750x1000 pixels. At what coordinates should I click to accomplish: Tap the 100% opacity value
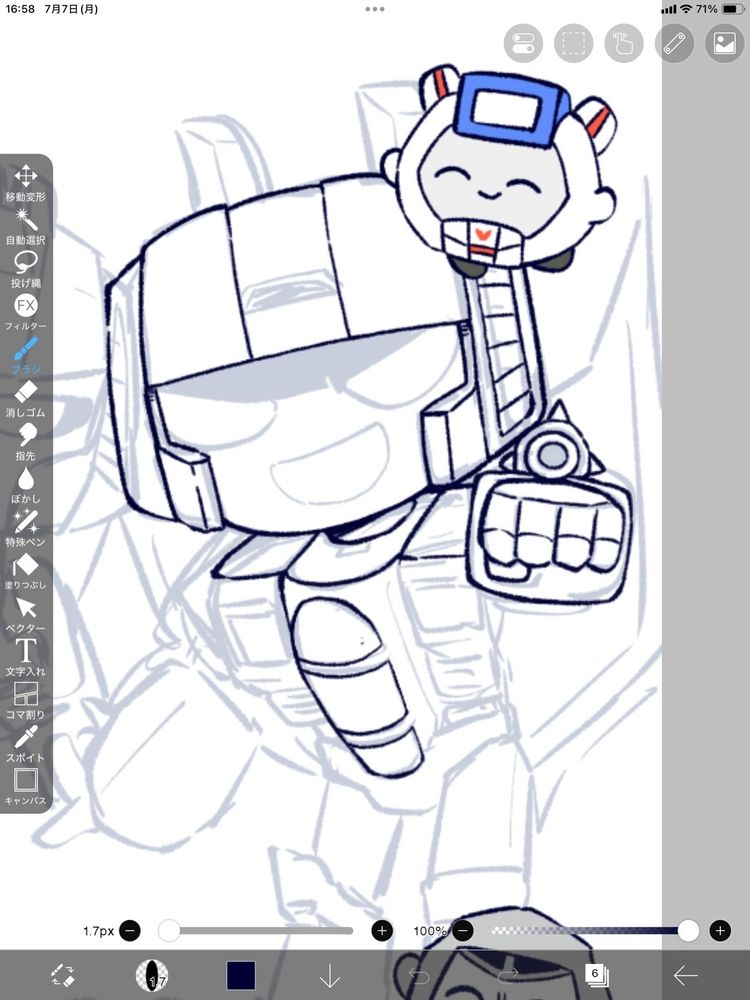(429, 930)
